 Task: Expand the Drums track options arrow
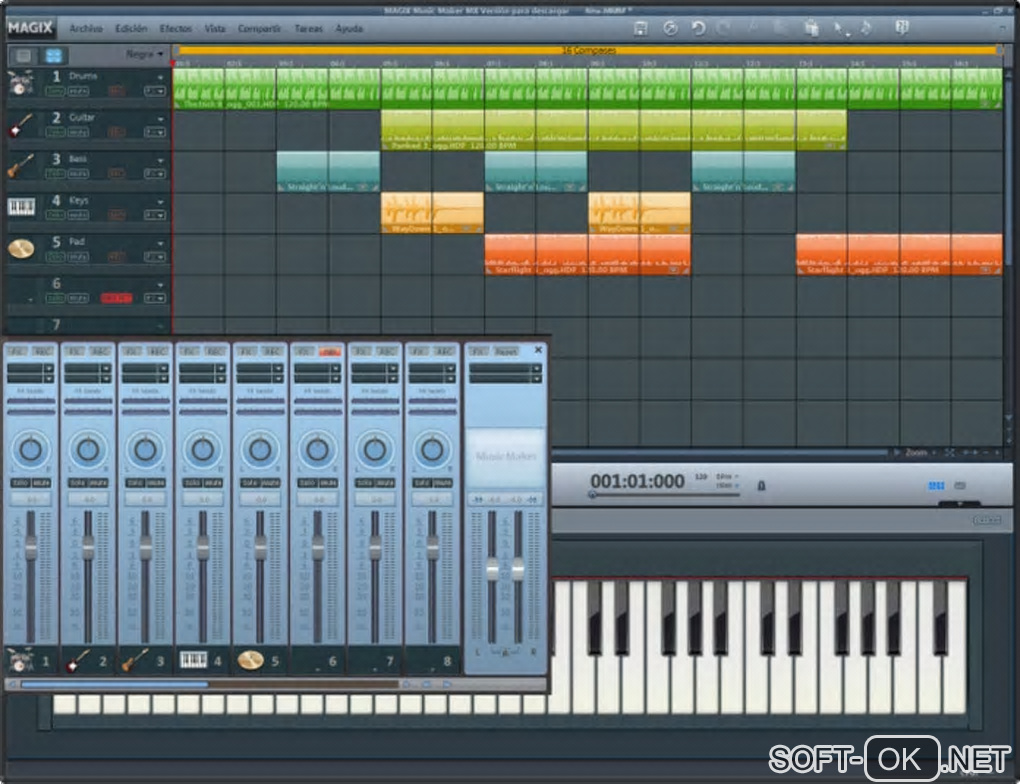point(160,77)
